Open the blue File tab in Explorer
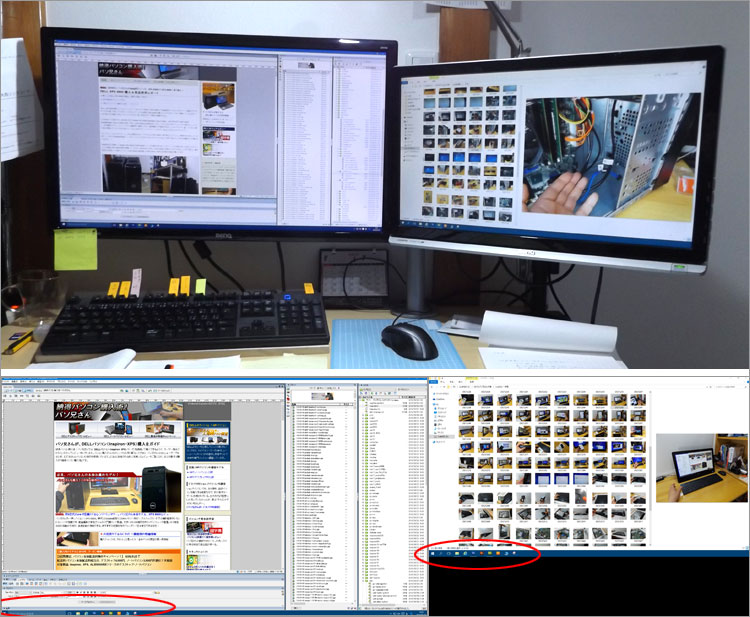The height and width of the screenshot is (617, 750). 434,384
